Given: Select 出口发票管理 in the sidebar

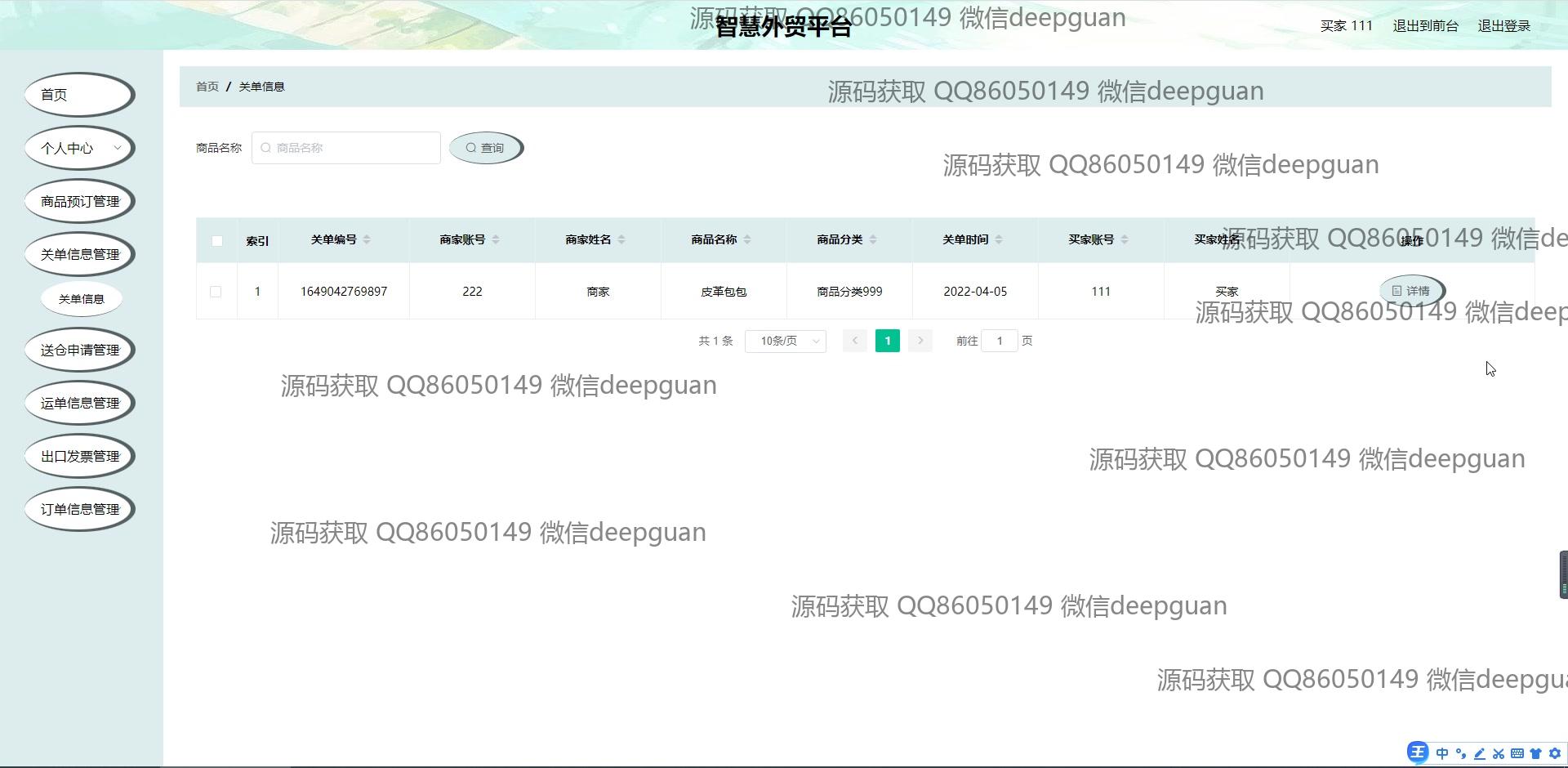Looking at the screenshot, I should (x=79, y=456).
